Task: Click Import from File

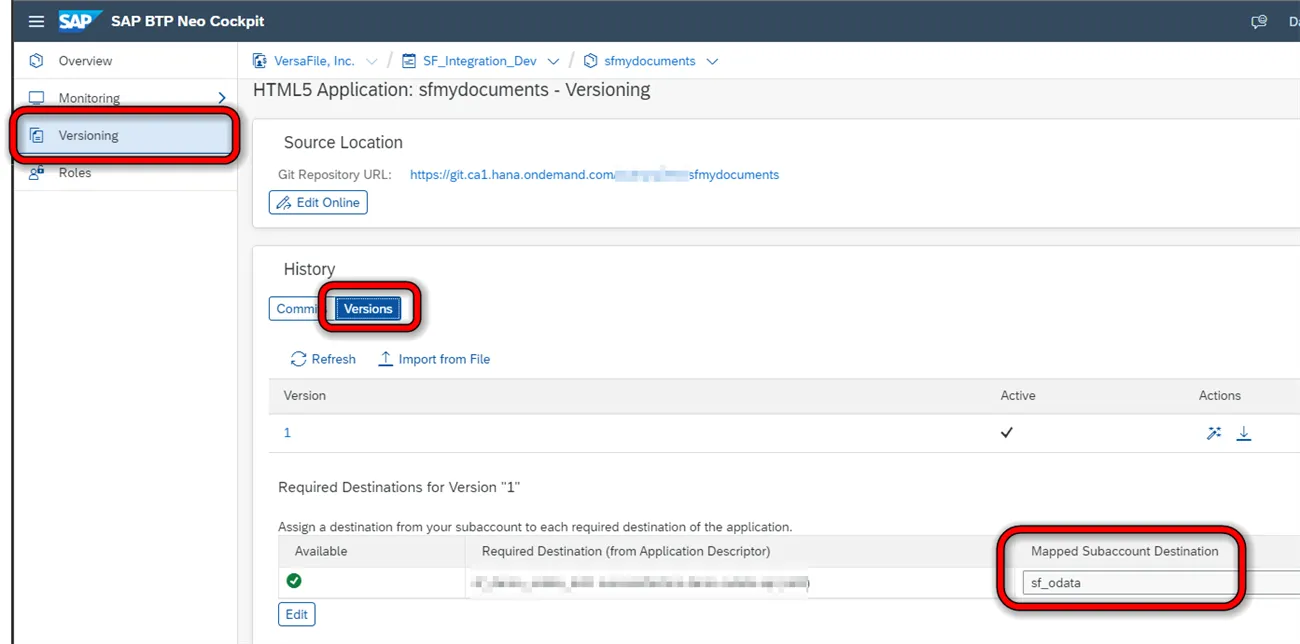Action: pos(434,359)
